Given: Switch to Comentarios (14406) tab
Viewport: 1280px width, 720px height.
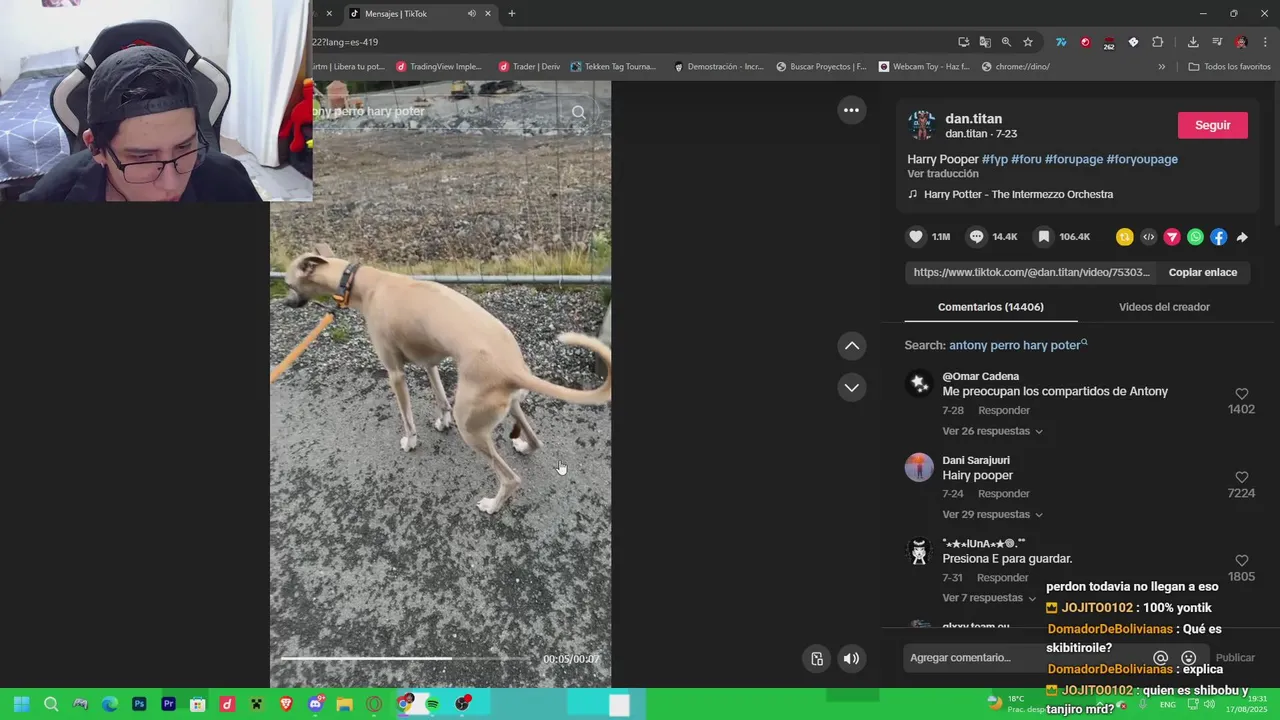Looking at the screenshot, I should click(x=991, y=307).
